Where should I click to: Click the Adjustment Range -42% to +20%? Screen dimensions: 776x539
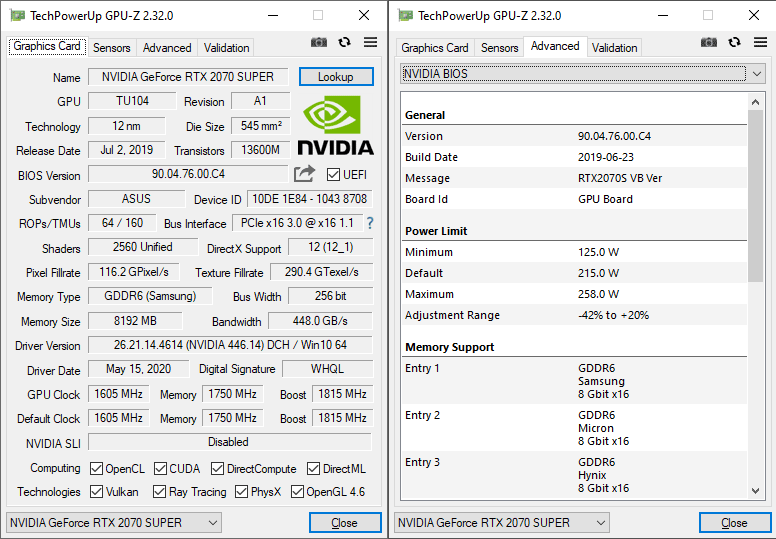coord(613,315)
